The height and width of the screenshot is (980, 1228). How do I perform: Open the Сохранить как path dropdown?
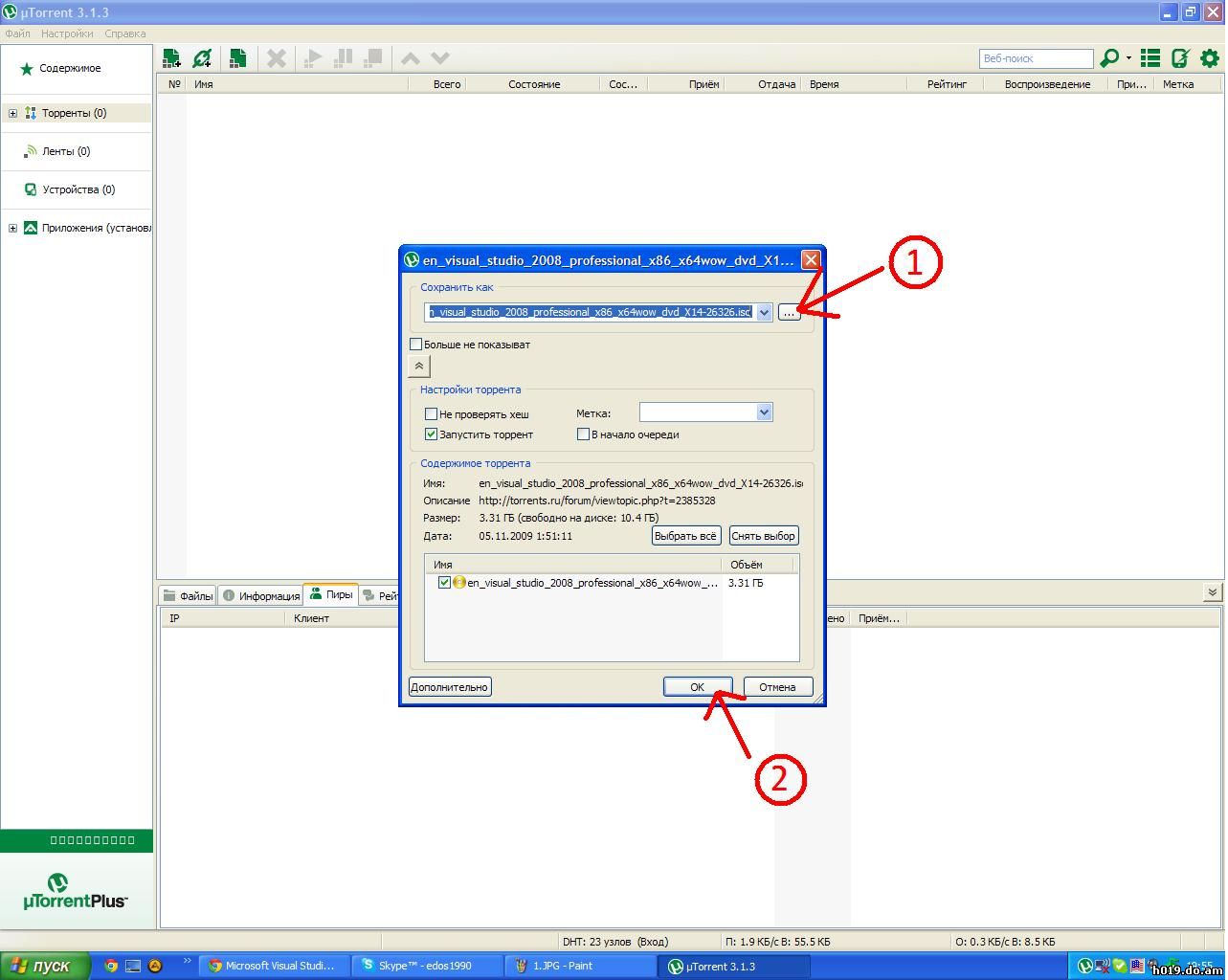pyautogui.click(x=764, y=312)
